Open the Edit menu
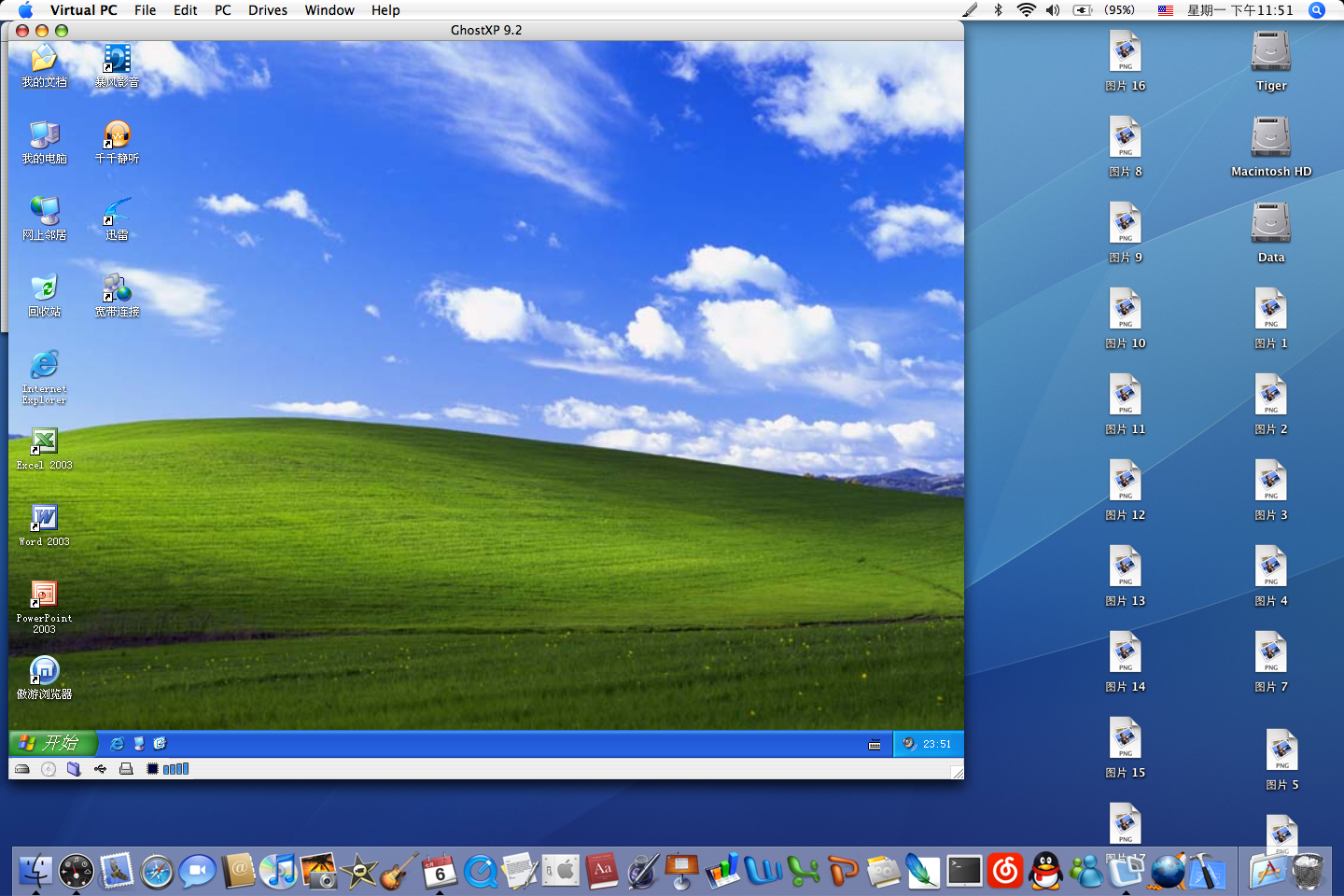 (186, 10)
